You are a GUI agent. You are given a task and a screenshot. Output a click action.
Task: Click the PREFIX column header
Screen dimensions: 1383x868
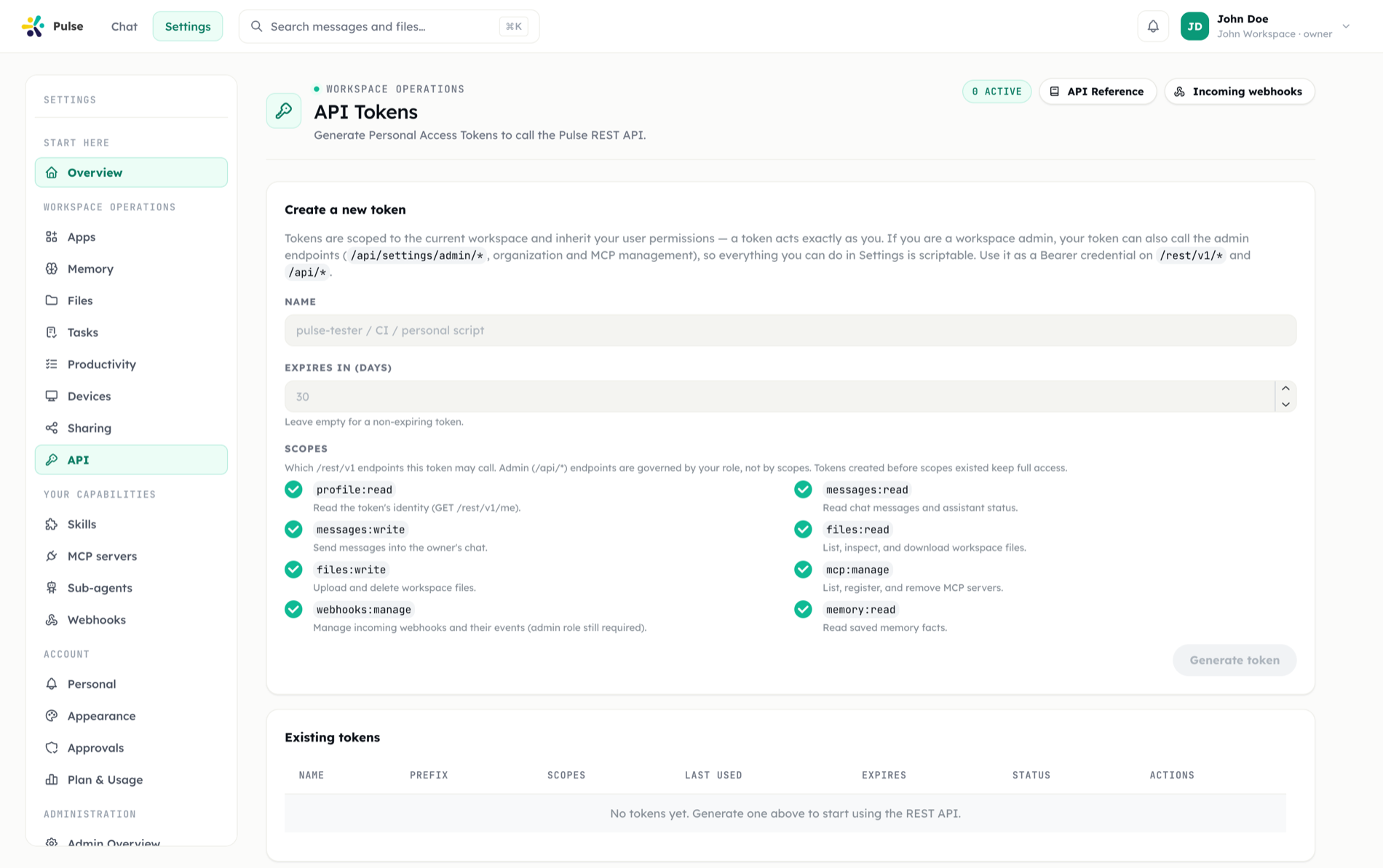pos(429,776)
